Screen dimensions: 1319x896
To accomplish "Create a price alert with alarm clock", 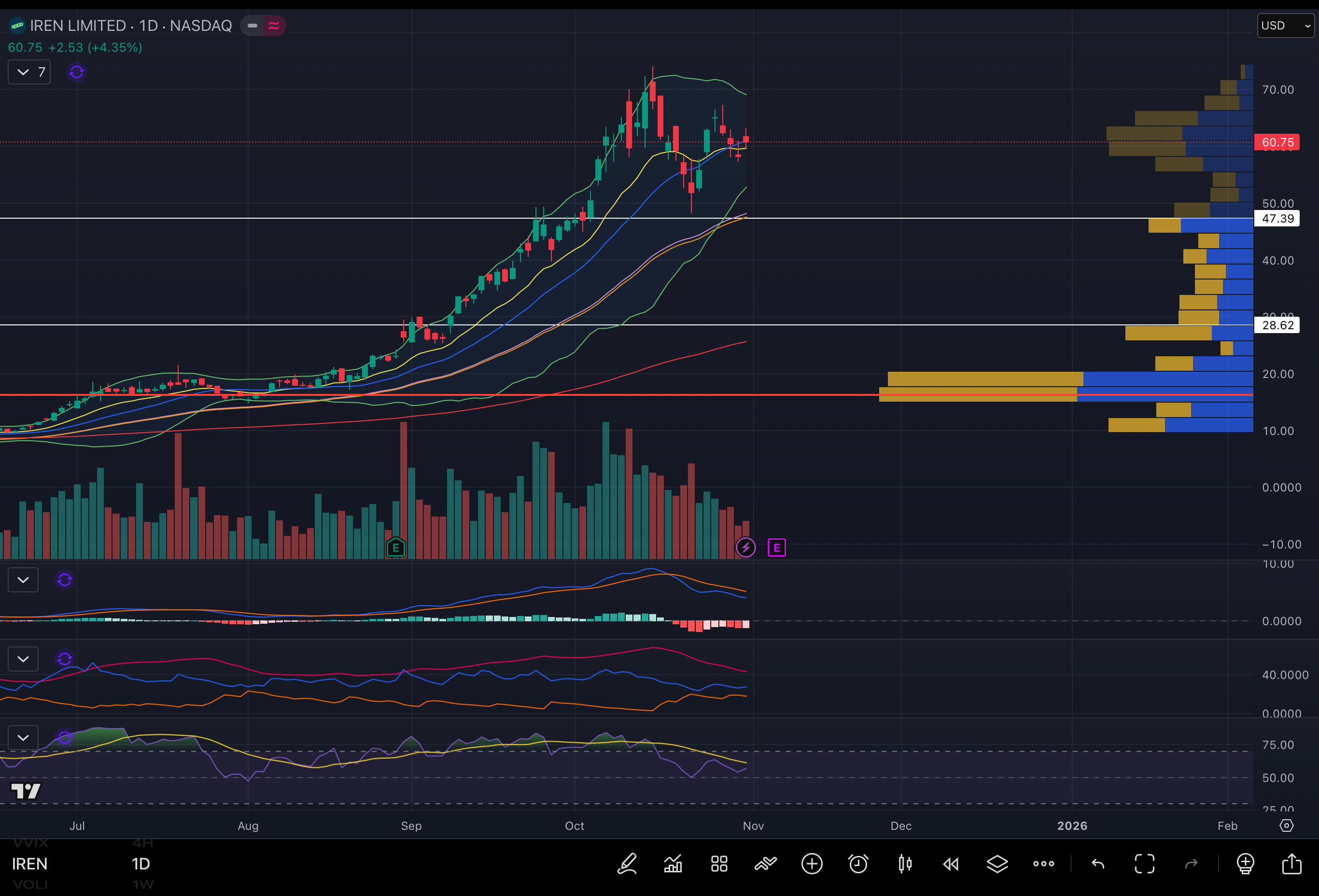I will (857, 864).
